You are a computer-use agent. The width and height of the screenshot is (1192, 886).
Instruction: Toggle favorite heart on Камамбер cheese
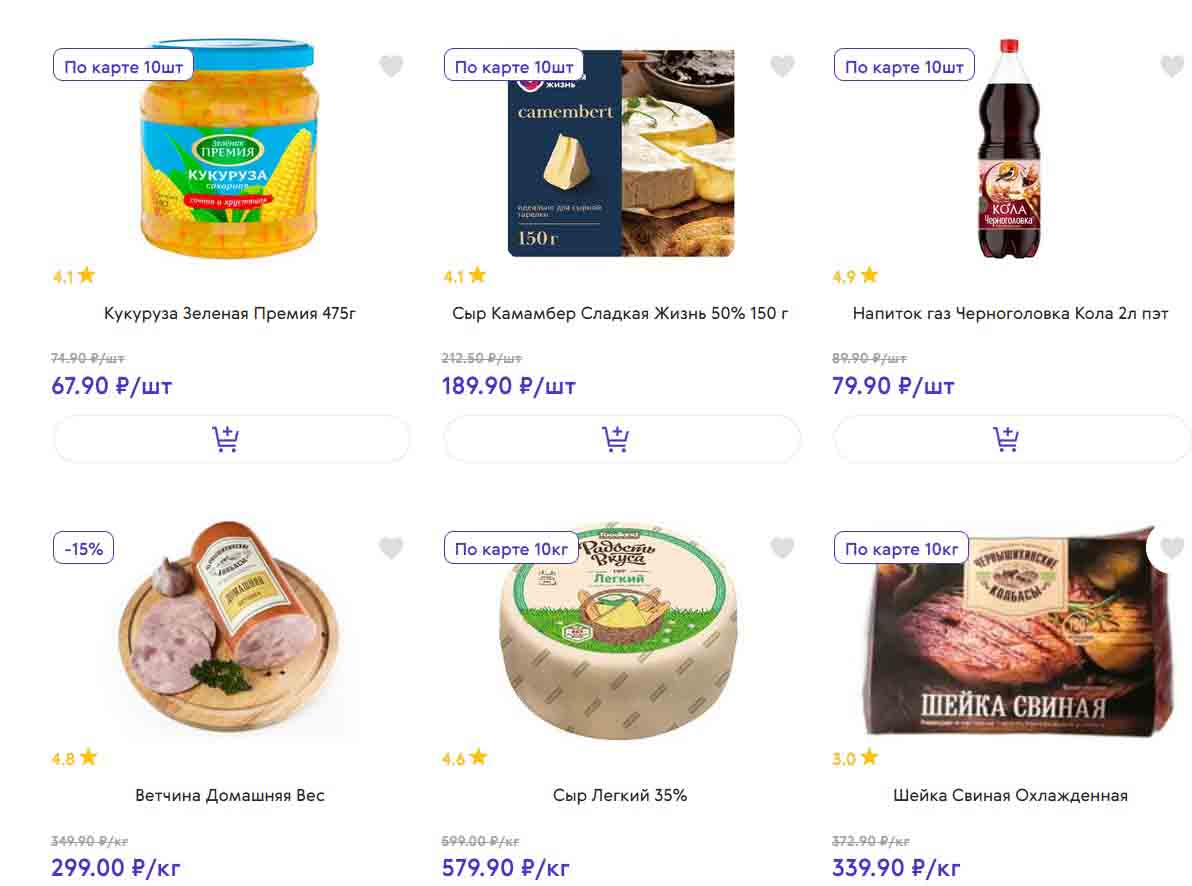782,67
